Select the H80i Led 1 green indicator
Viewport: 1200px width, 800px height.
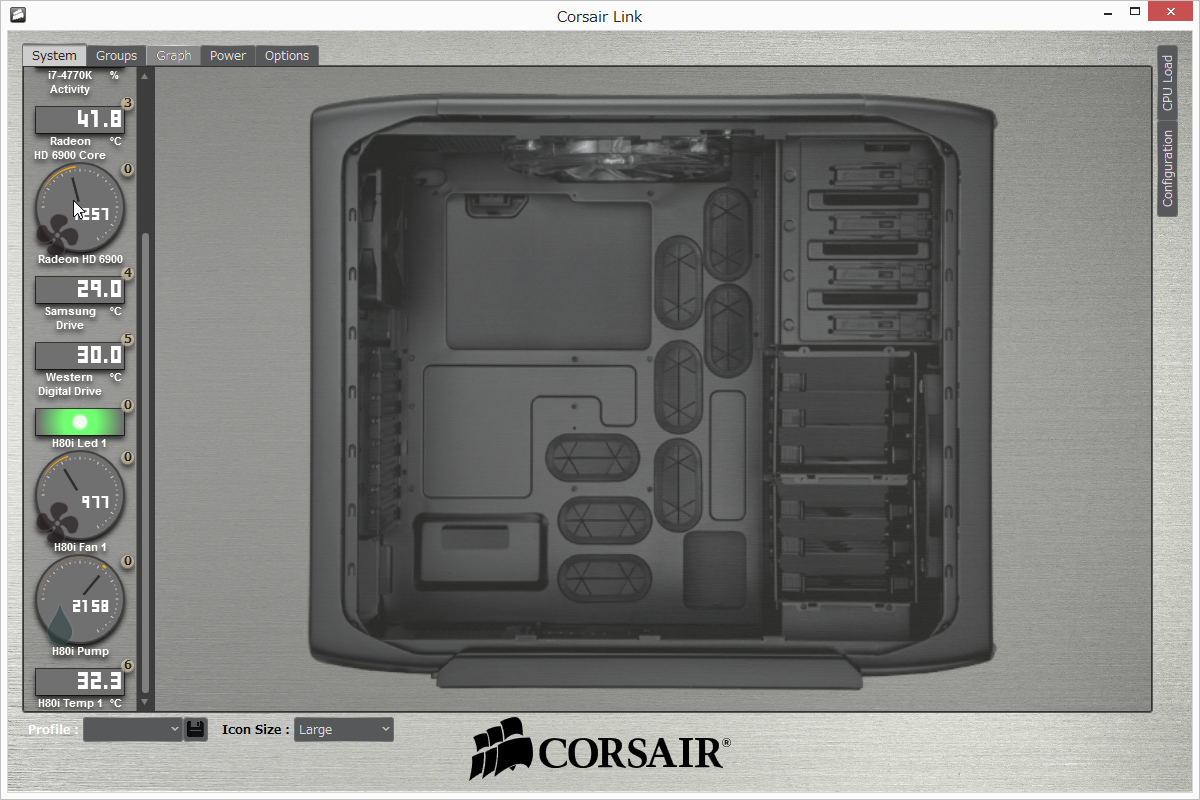(x=80, y=422)
